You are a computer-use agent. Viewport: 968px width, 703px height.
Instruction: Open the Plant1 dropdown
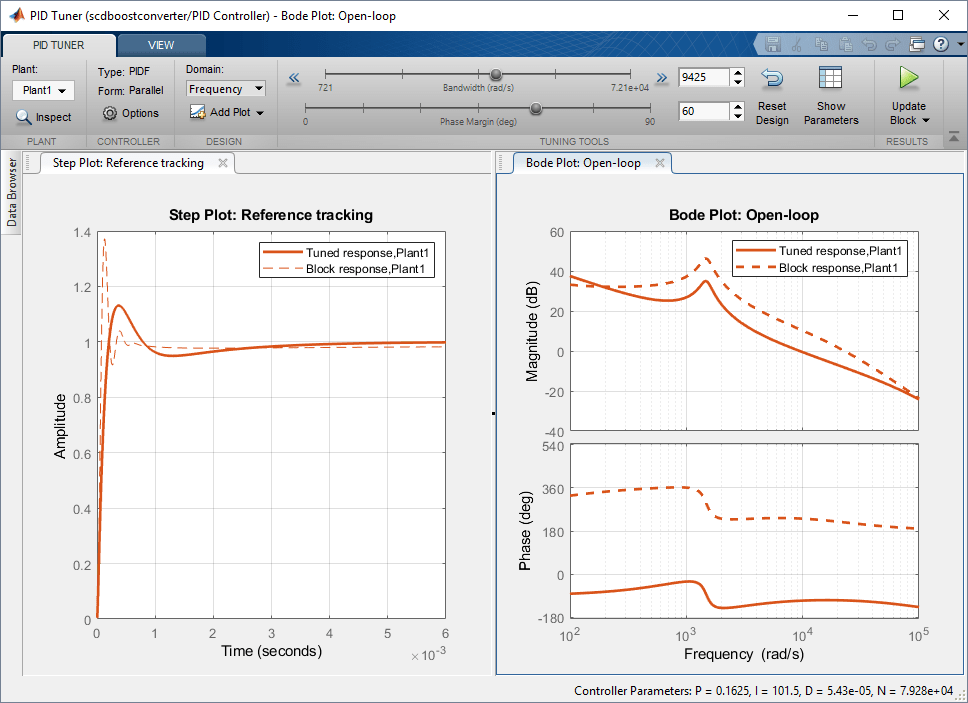point(43,90)
